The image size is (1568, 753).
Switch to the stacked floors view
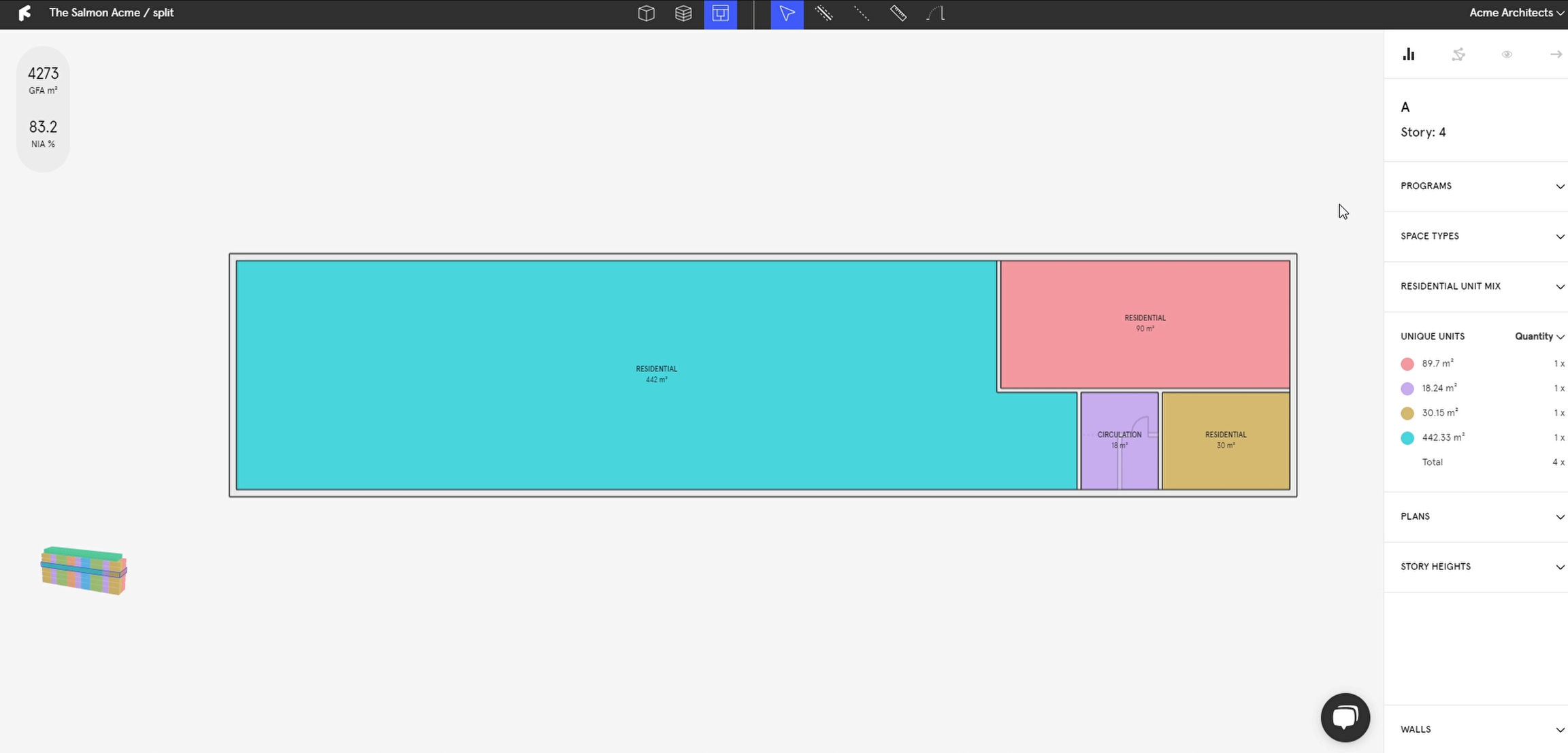(683, 14)
